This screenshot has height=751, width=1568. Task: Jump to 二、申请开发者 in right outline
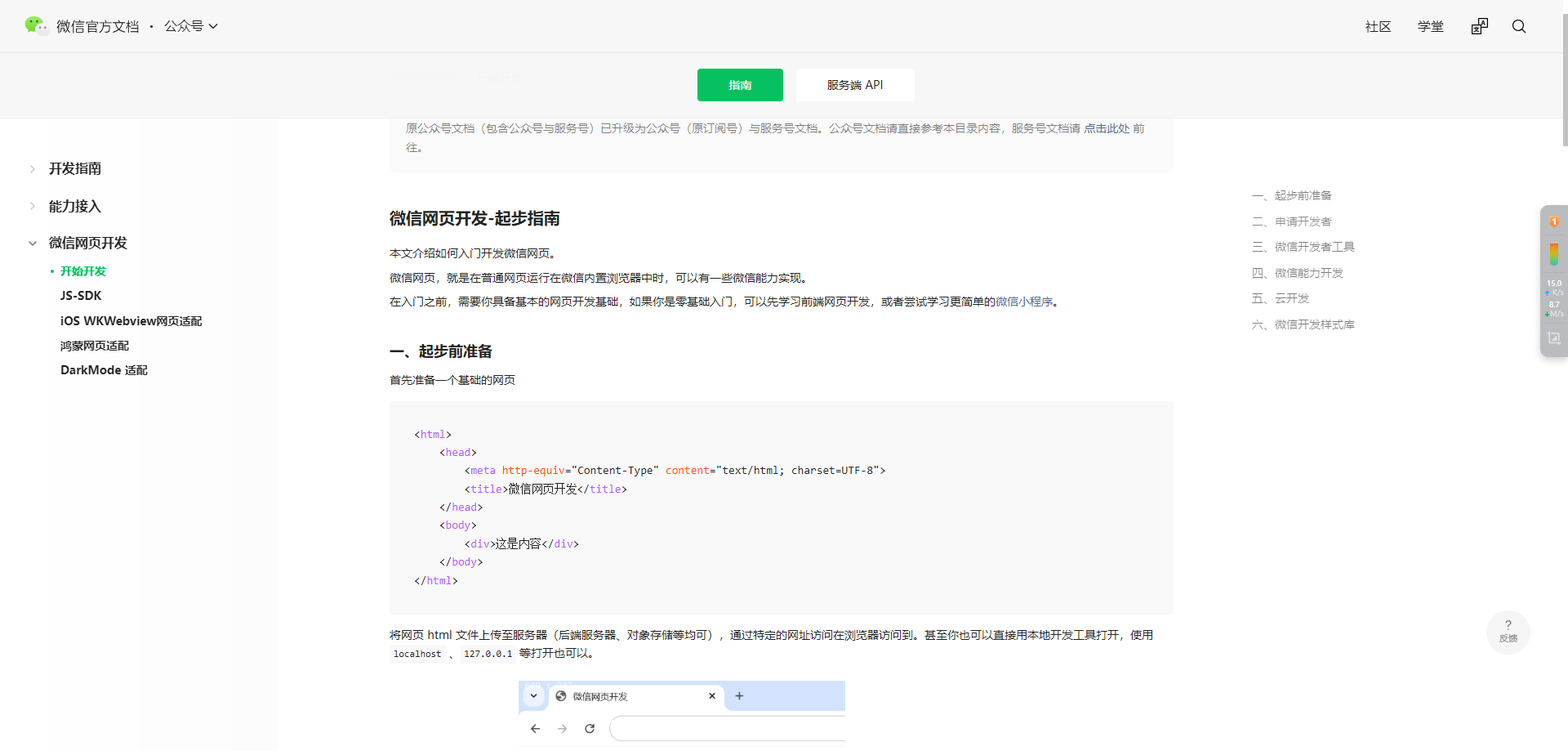[x=1292, y=221]
